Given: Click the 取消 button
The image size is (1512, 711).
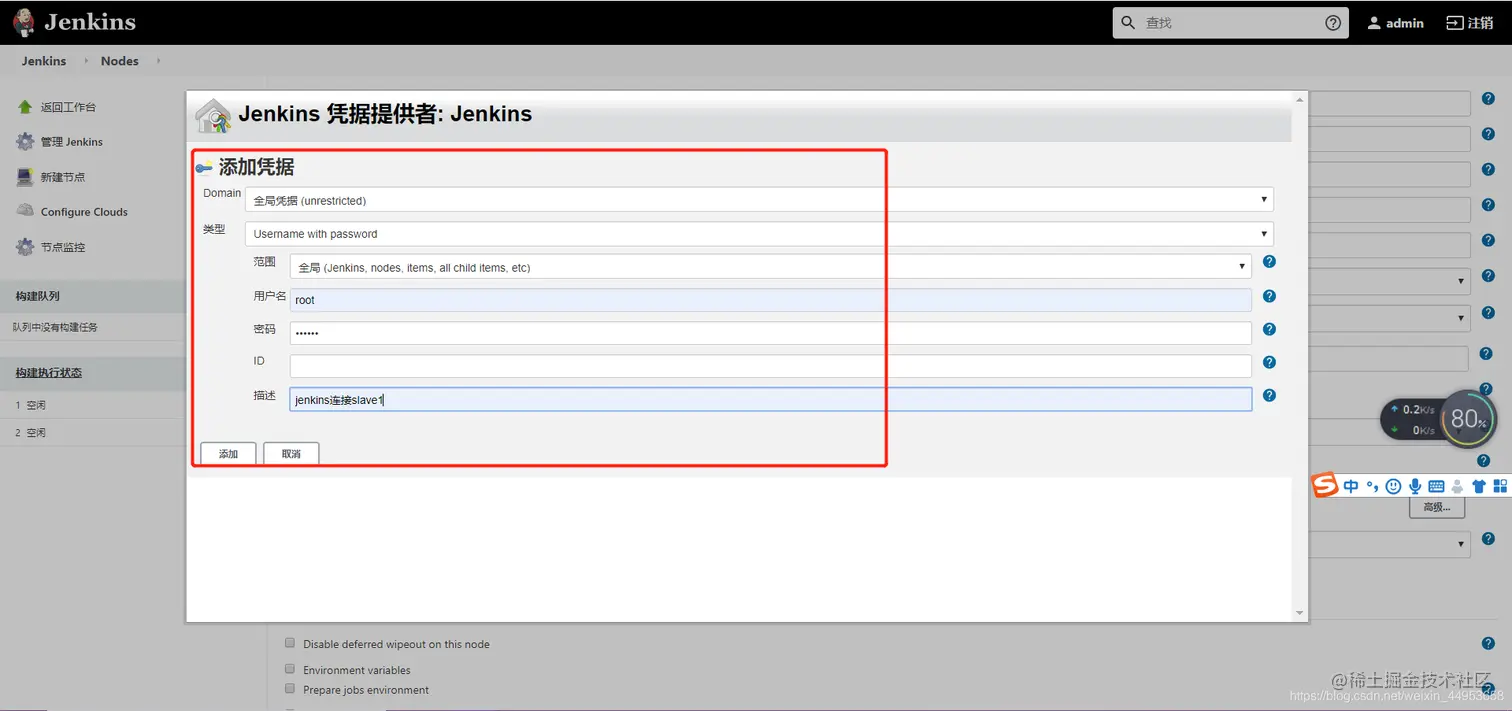Looking at the screenshot, I should 291,453.
